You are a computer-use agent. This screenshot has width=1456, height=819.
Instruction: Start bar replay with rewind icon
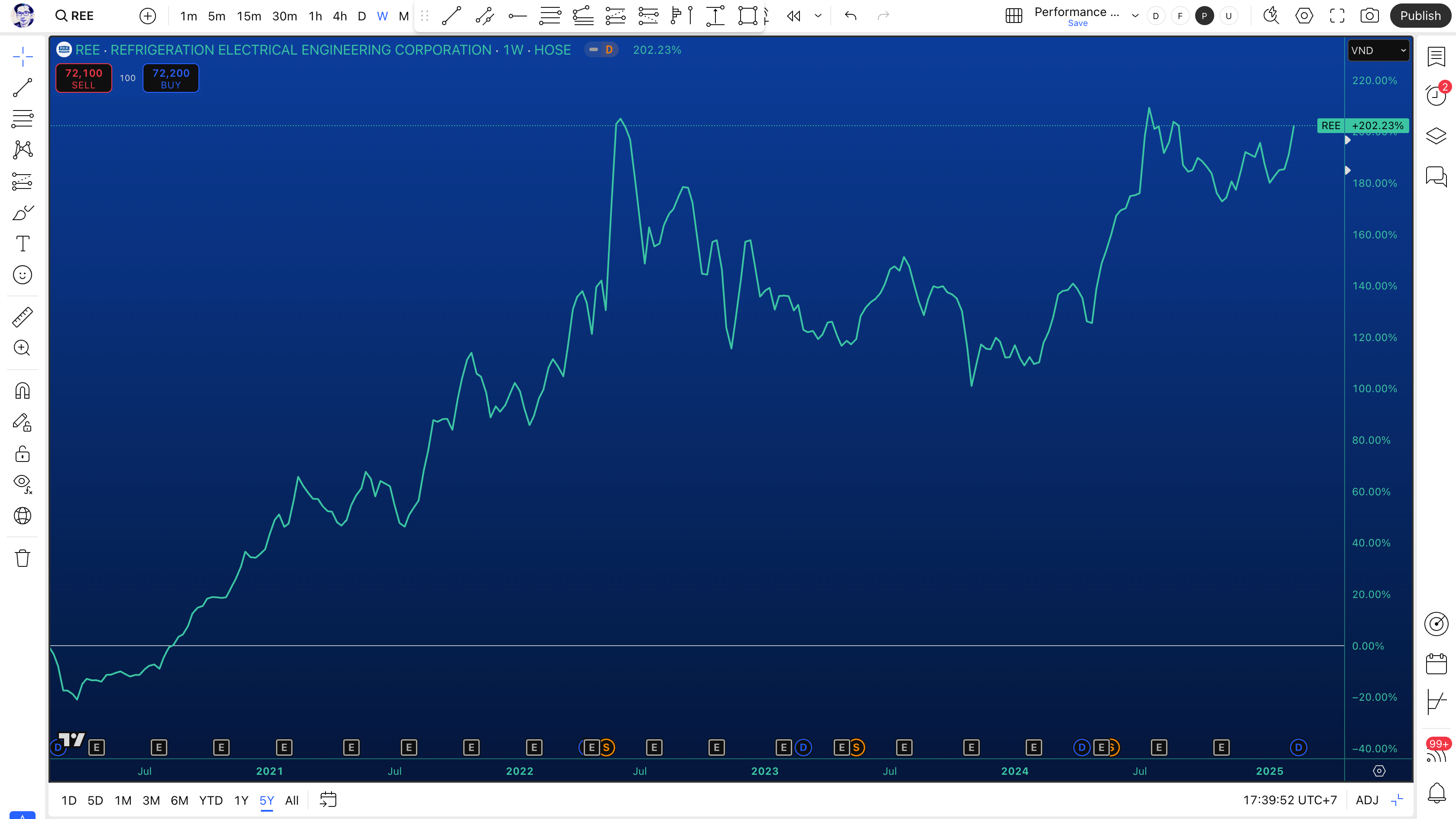click(x=793, y=16)
